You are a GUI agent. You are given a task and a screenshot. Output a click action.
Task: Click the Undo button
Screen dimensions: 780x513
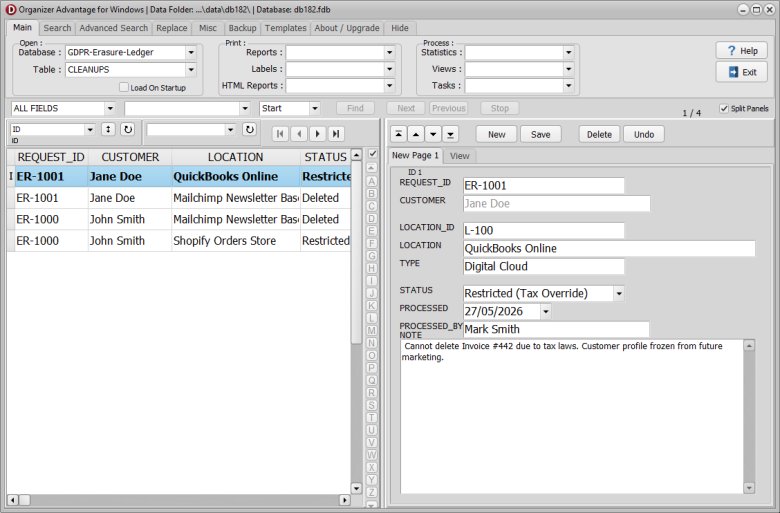(x=644, y=134)
